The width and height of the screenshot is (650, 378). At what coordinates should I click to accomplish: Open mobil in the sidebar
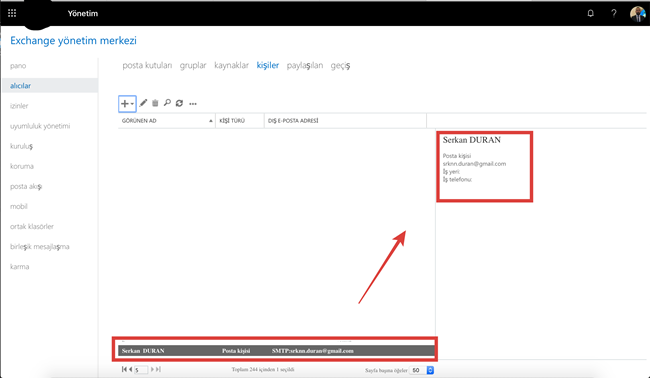tap(19, 206)
